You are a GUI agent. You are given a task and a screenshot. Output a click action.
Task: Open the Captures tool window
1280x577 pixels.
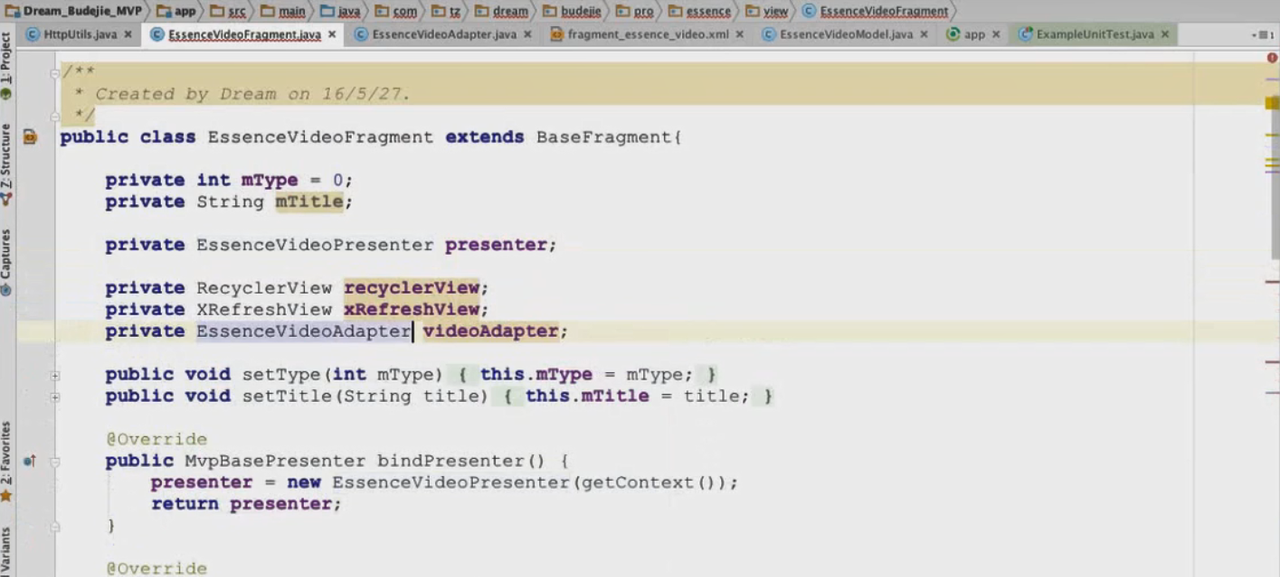coord(7,262)
